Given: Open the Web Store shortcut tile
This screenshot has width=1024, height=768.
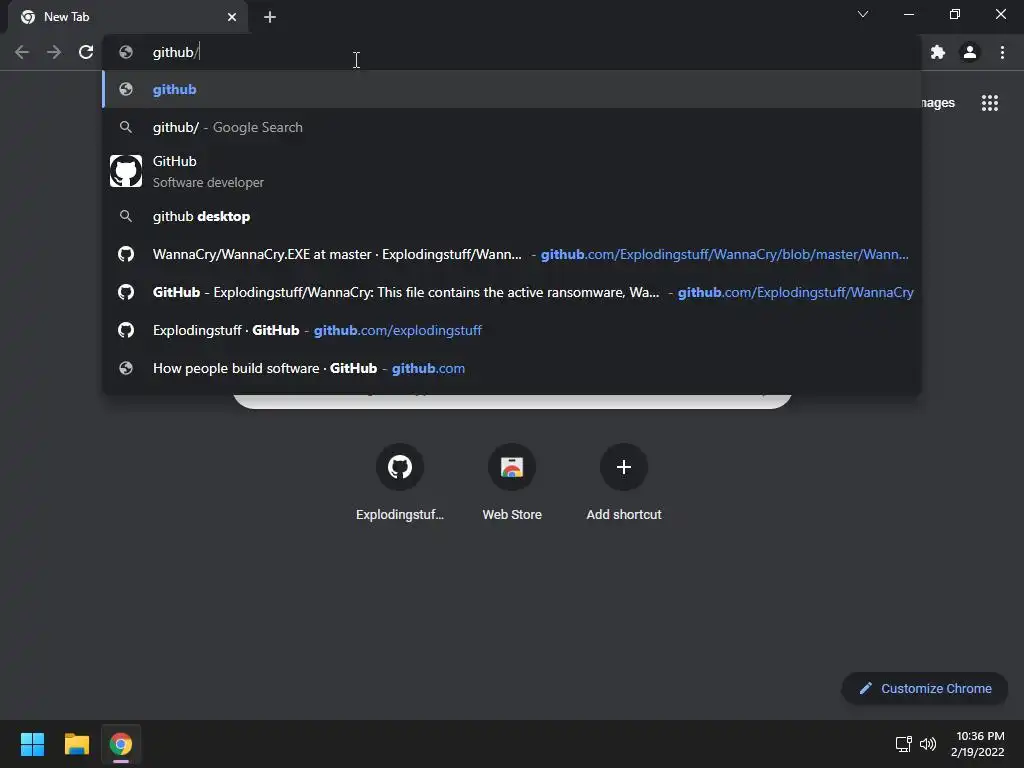Looking at the screenshot, I should click(x=512, y=483).
